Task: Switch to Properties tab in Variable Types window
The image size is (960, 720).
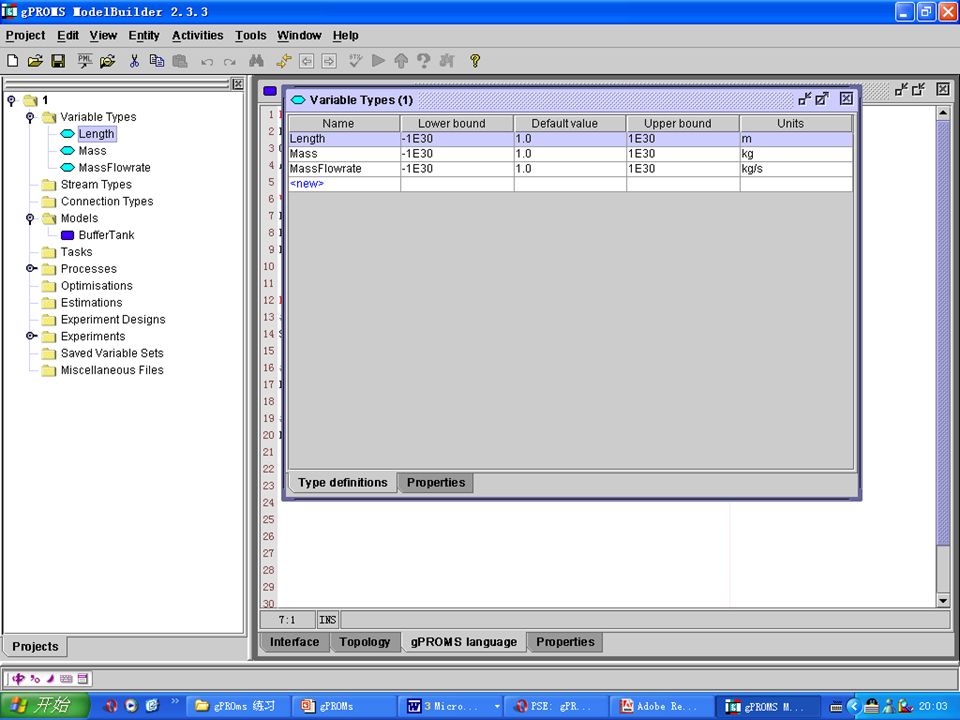Action: point(436,482)
